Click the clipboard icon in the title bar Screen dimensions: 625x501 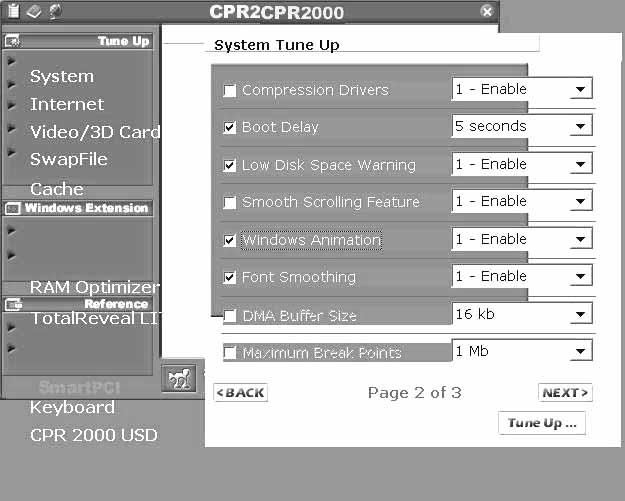(x=13, y=11)
